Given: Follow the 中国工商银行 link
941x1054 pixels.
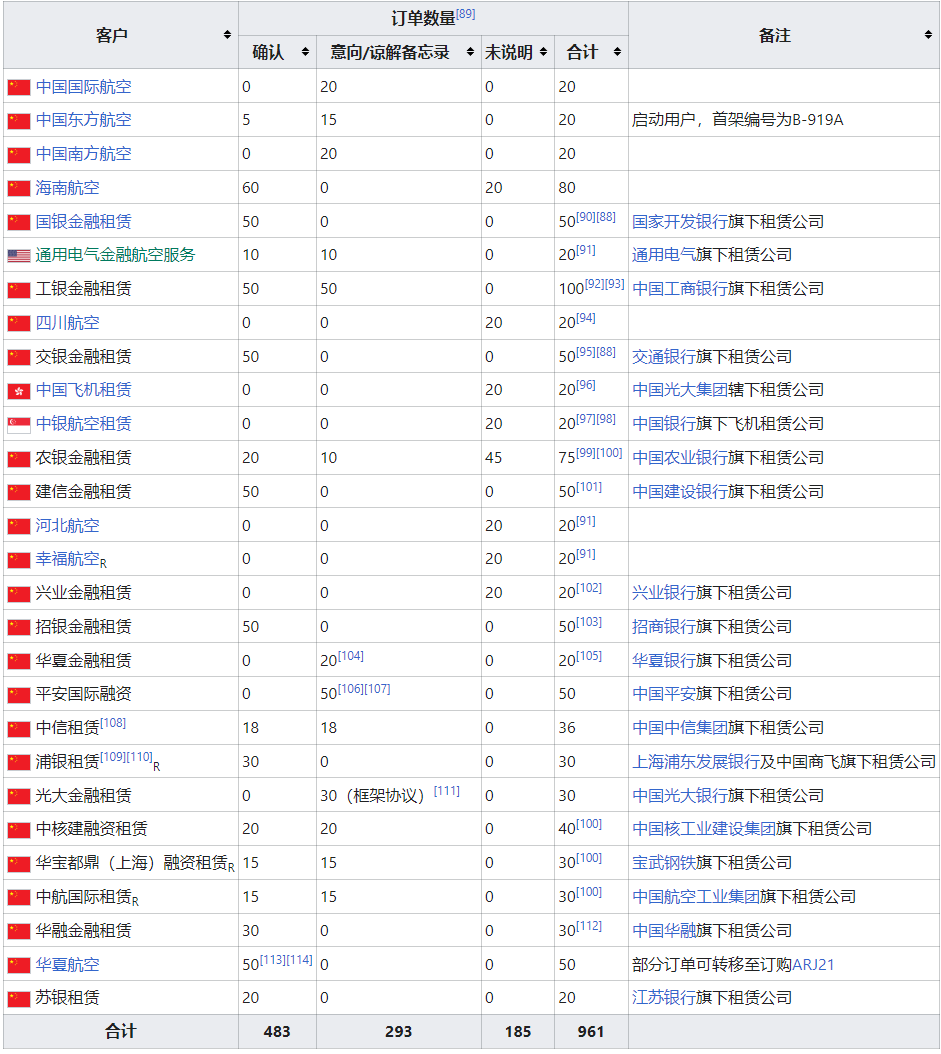Looking at the screenshot, I should coord(680,288).
